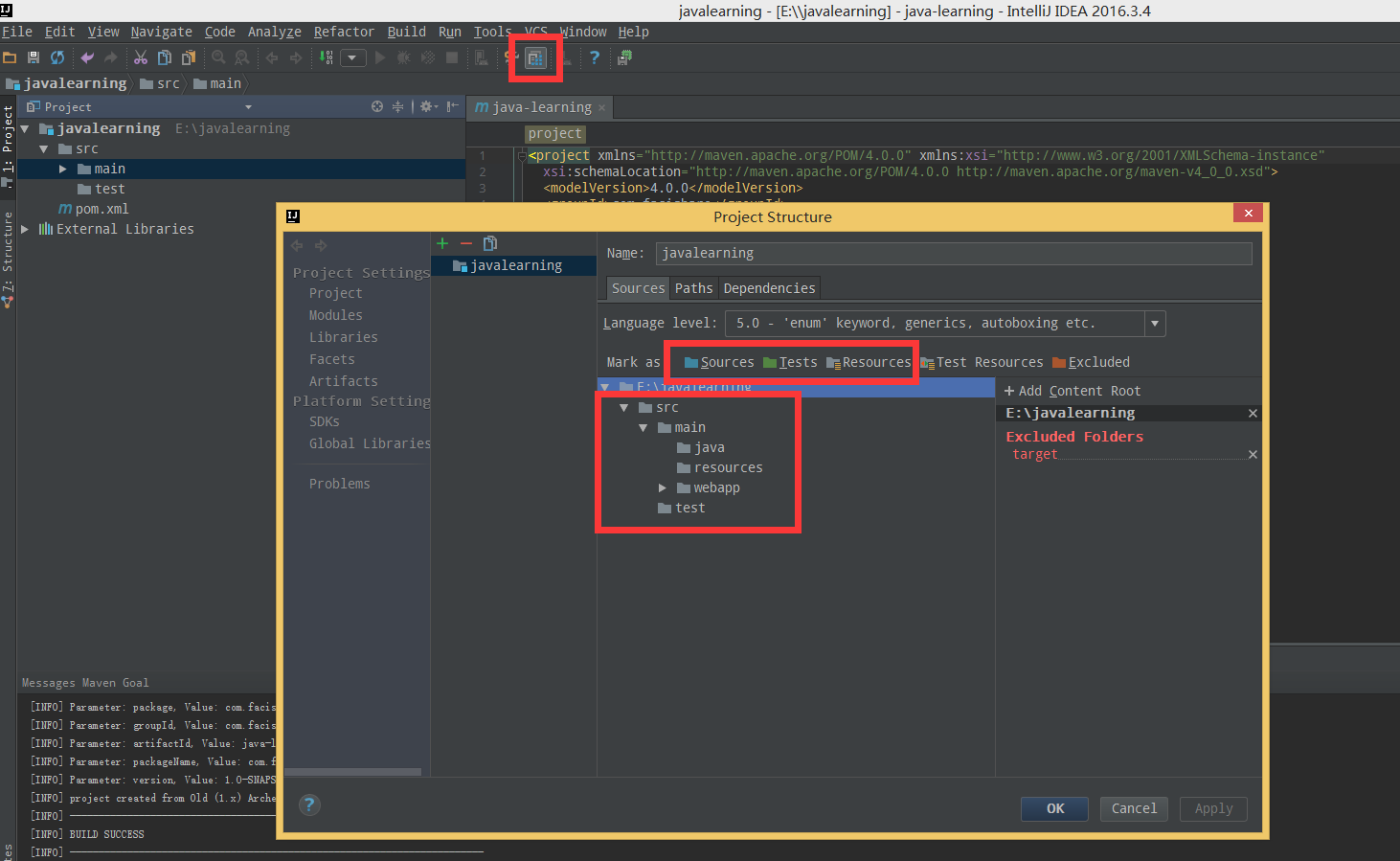Copy using the toolbar copy icon
The height and width of the screenshot is (861, 1400).
(165, 57)
